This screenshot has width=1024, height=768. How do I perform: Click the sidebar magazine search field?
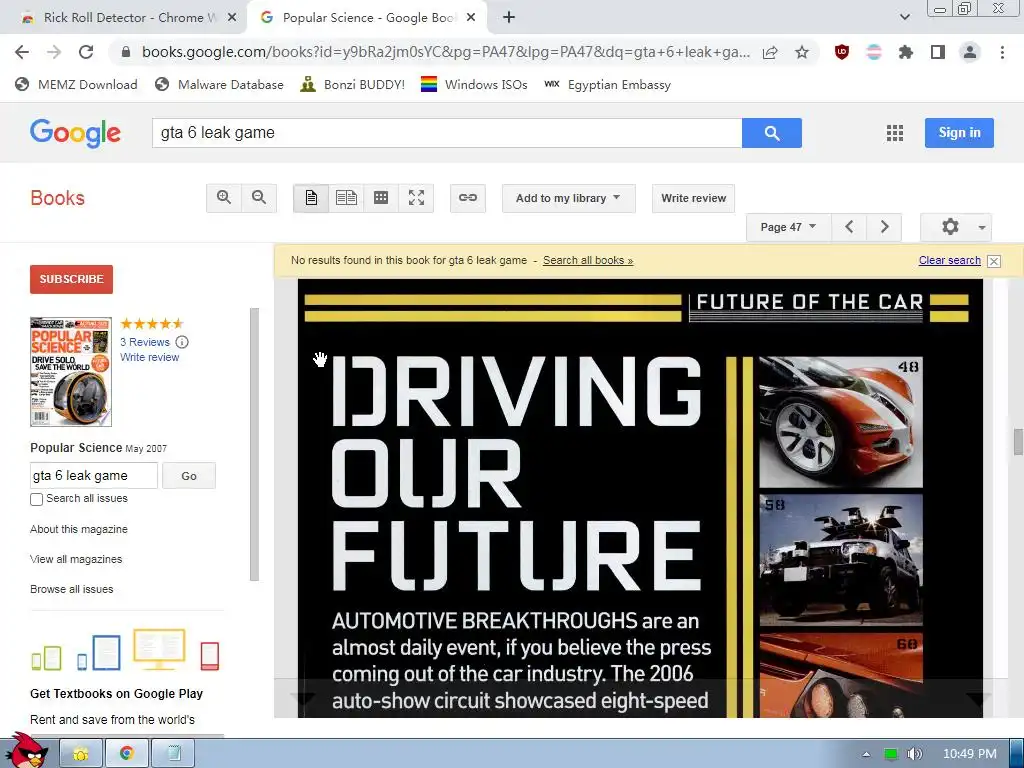94,476
